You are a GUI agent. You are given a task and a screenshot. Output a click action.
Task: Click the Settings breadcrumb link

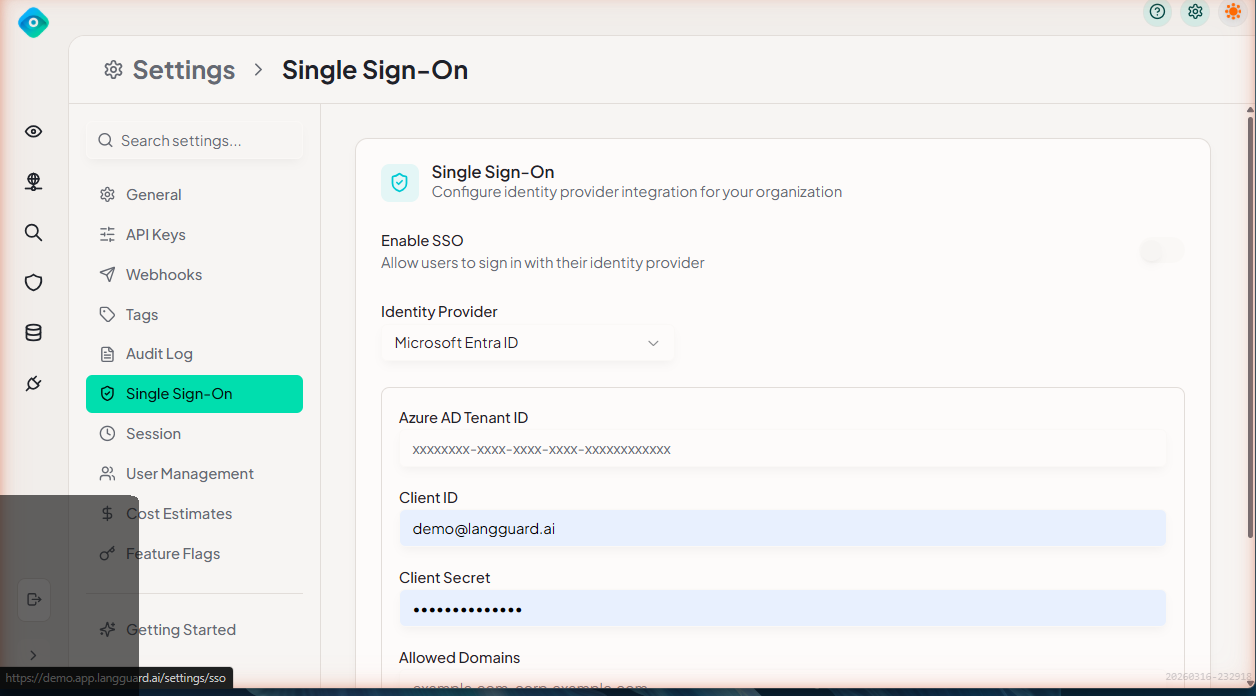point(183,69)
